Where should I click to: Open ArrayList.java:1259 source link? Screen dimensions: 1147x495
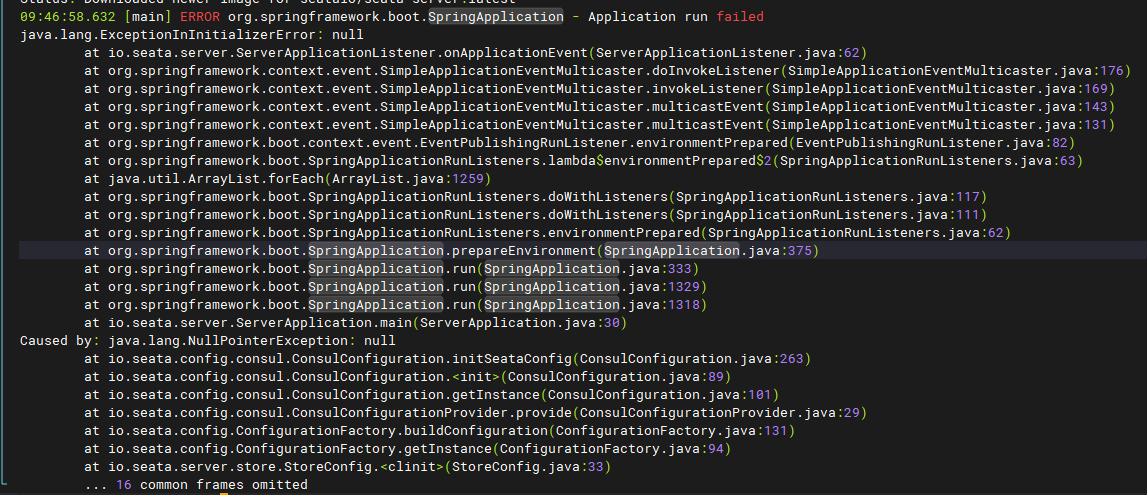point(409,178)
